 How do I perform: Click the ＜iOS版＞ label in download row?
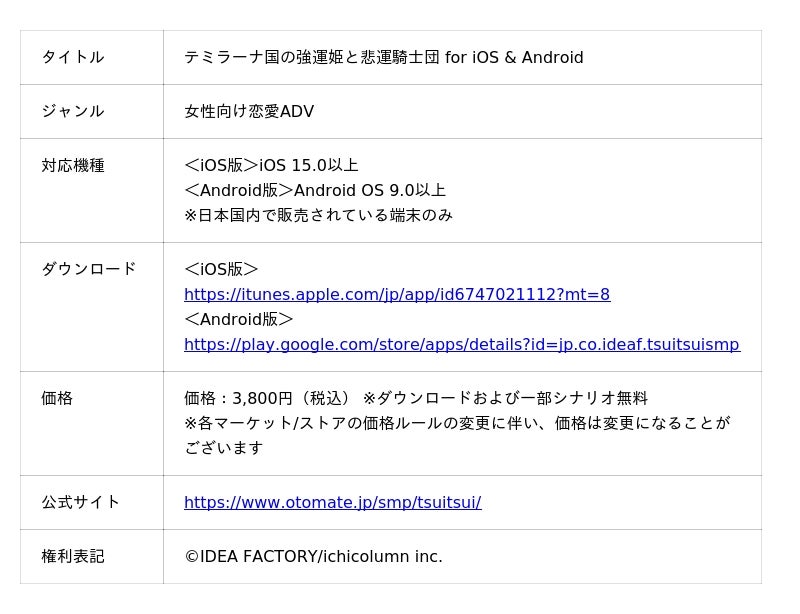(x=221, y=269)
